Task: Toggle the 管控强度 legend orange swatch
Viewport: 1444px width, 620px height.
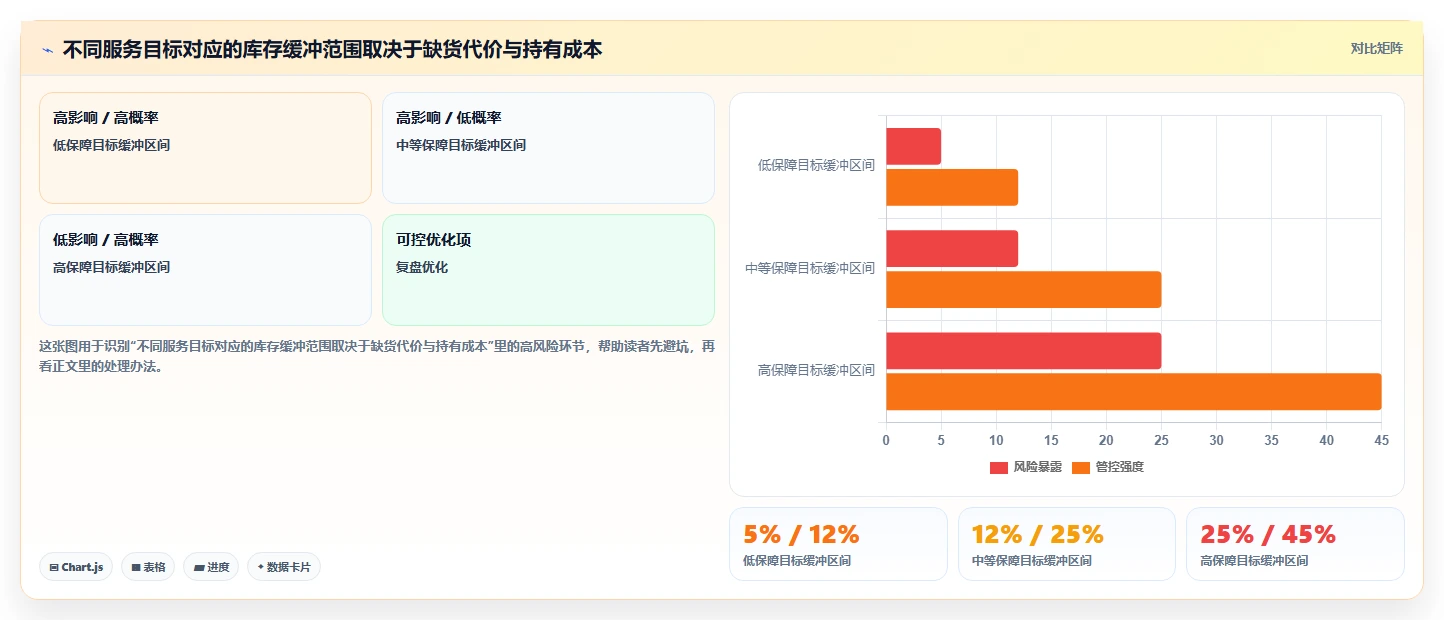Action: [x=1080, y=468]
